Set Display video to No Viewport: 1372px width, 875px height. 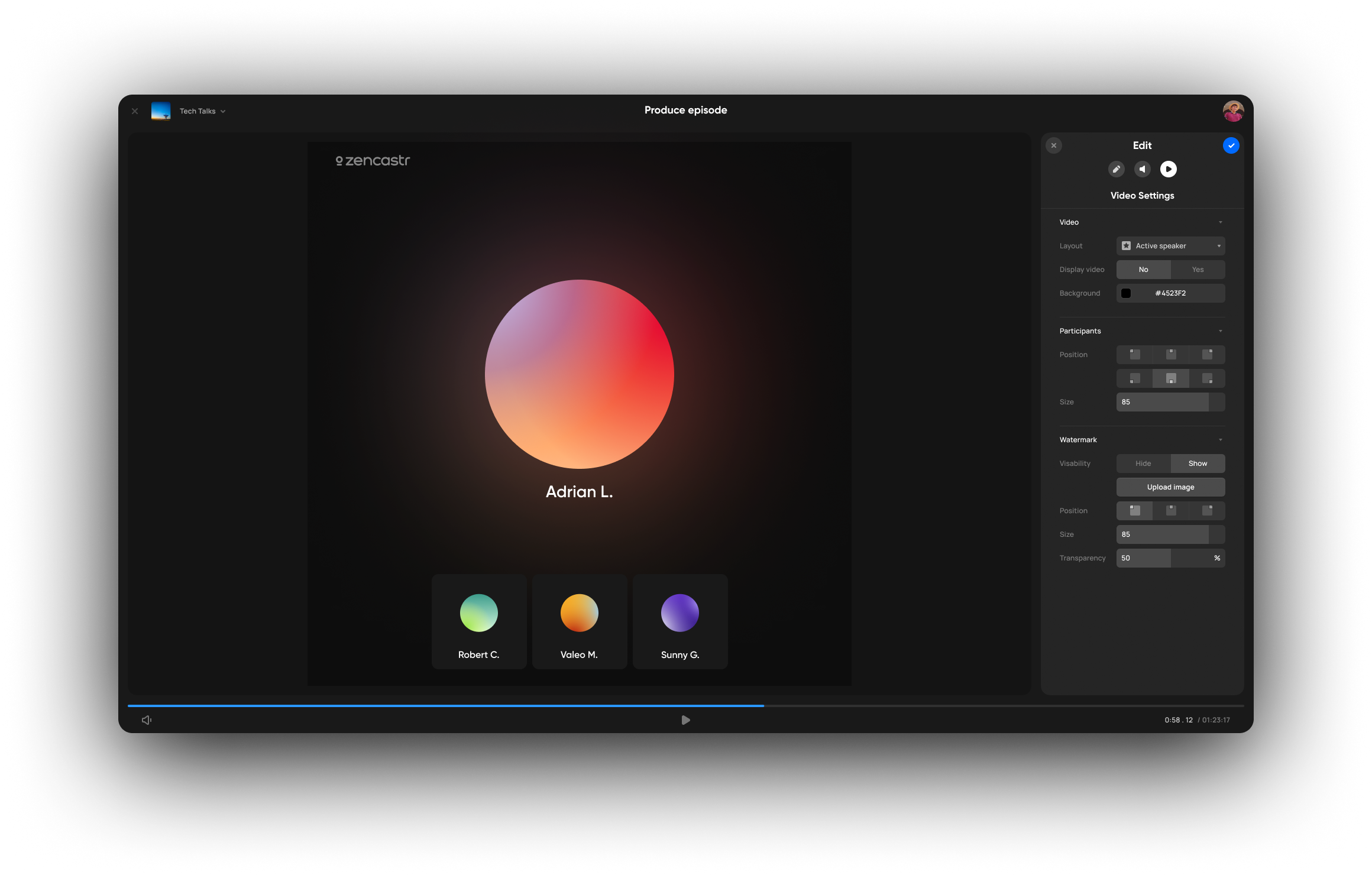point(1143,270)
